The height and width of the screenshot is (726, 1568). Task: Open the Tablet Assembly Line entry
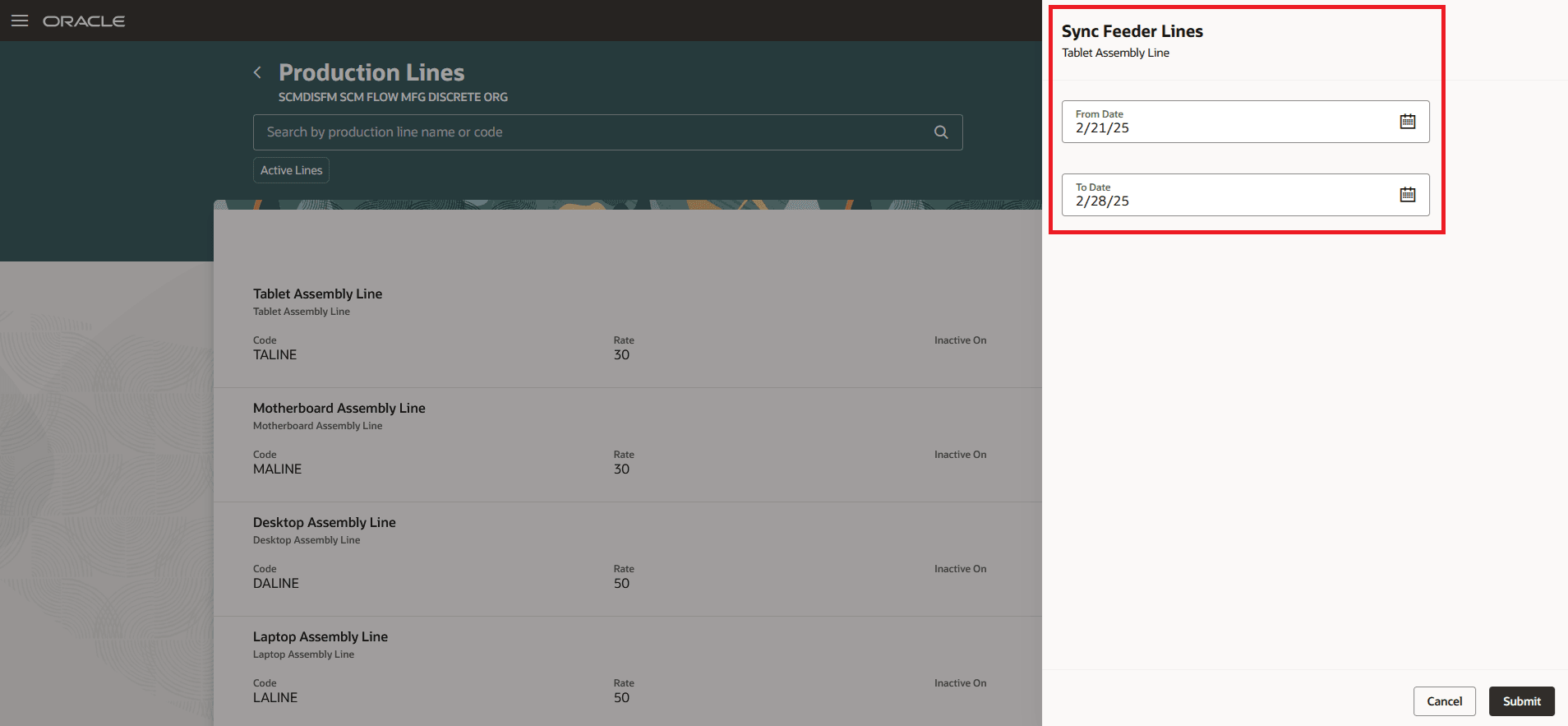[x=317, y=294]
